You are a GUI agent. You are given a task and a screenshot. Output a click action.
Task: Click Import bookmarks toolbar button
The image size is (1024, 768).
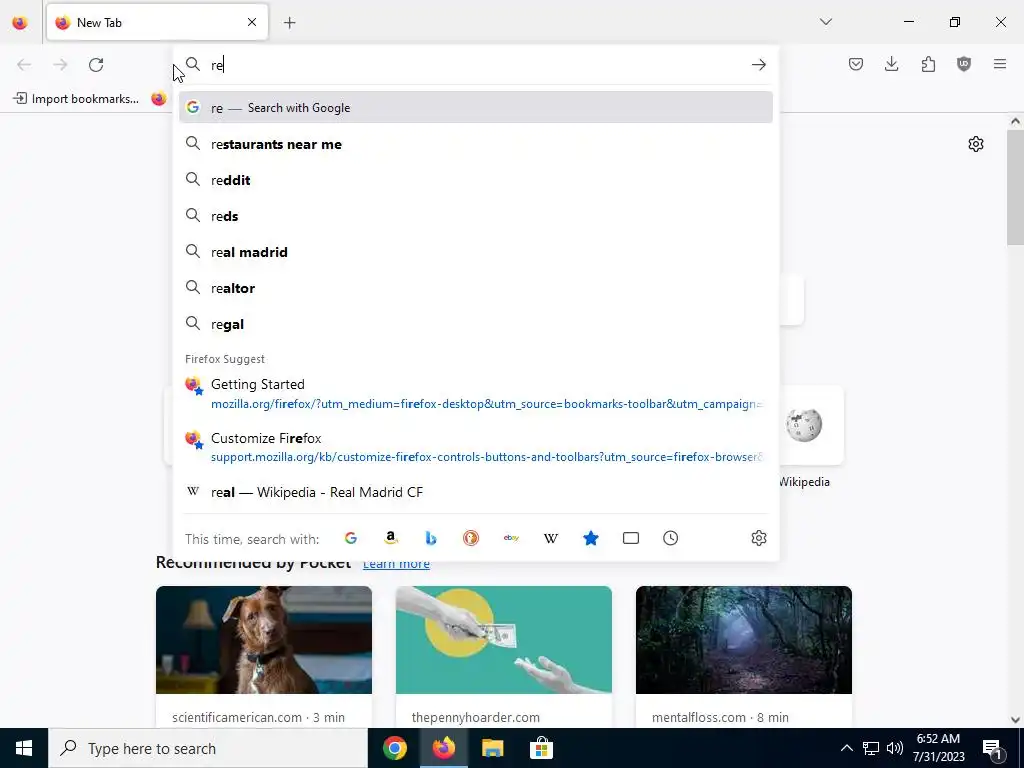point(76,99)
